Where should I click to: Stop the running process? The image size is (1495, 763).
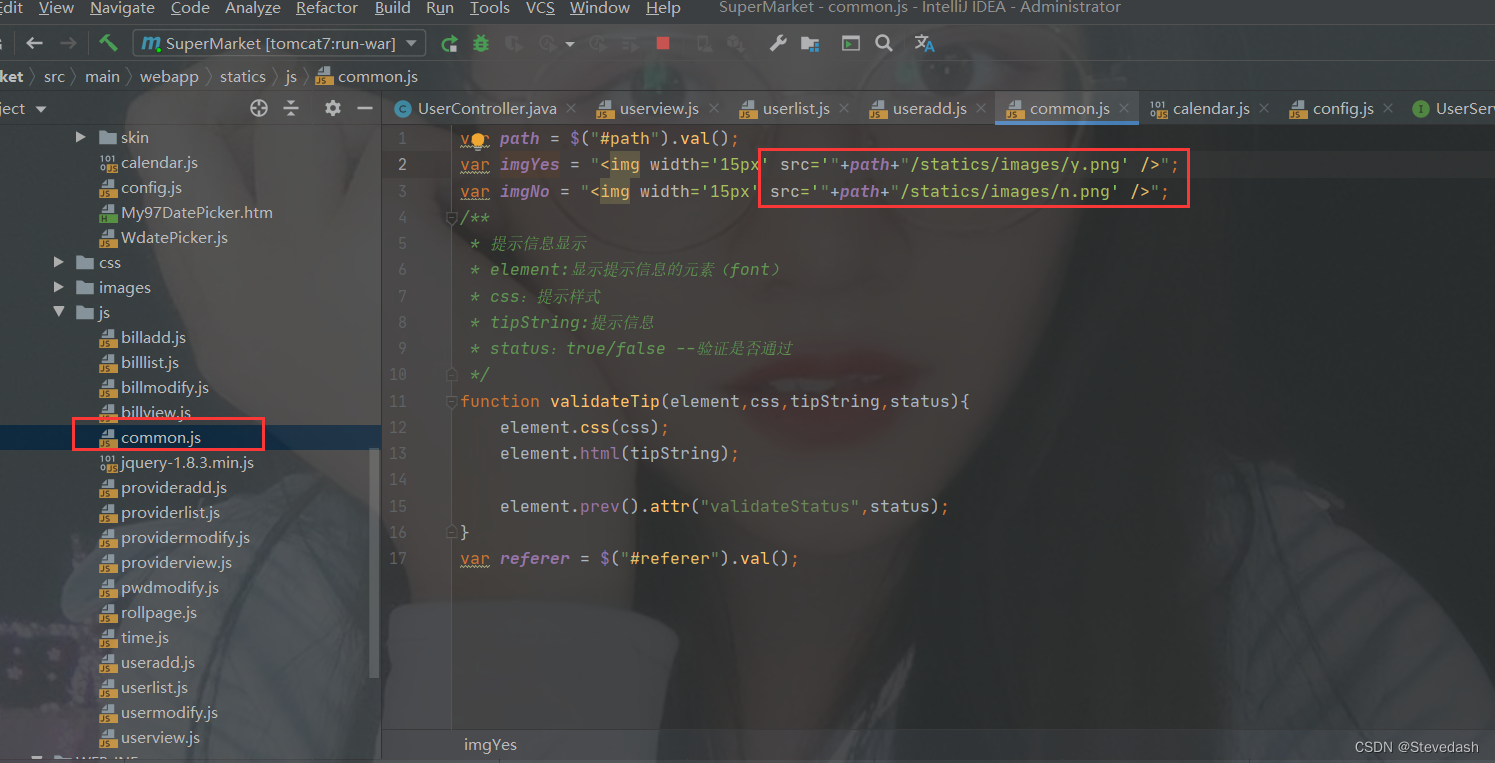[x=662, y=43]
